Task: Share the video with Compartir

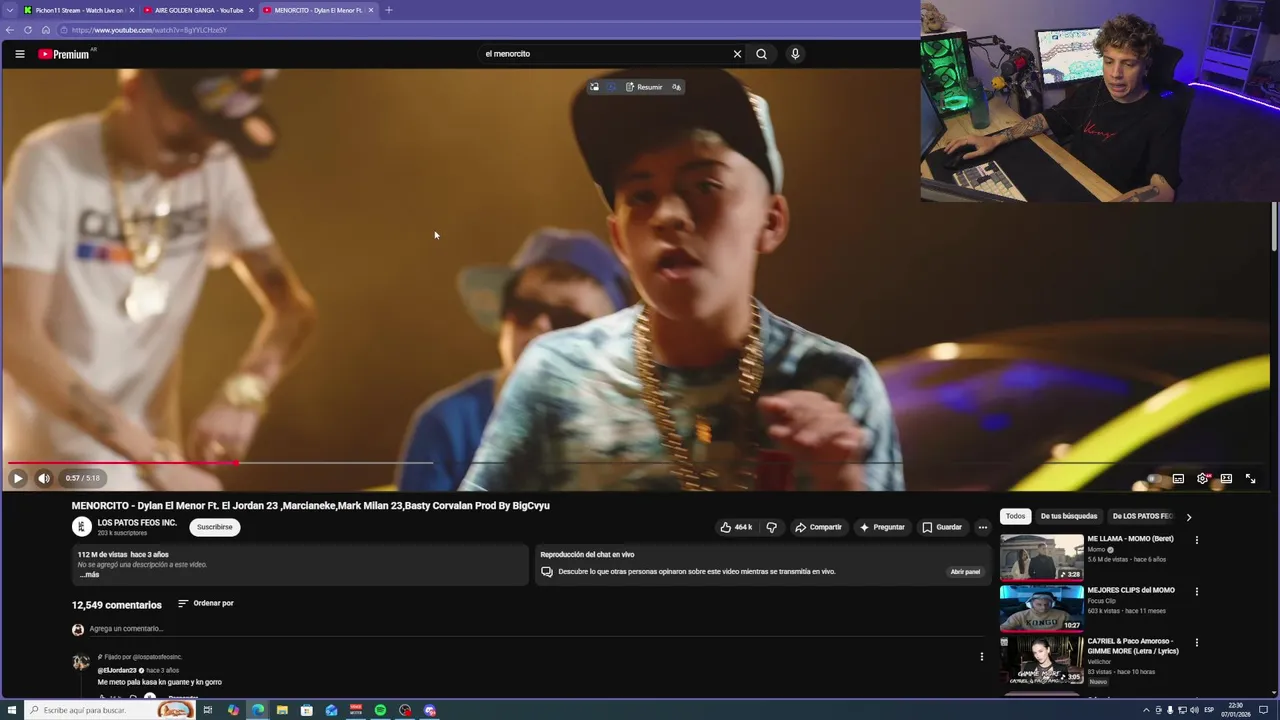Action: (818, 527)
